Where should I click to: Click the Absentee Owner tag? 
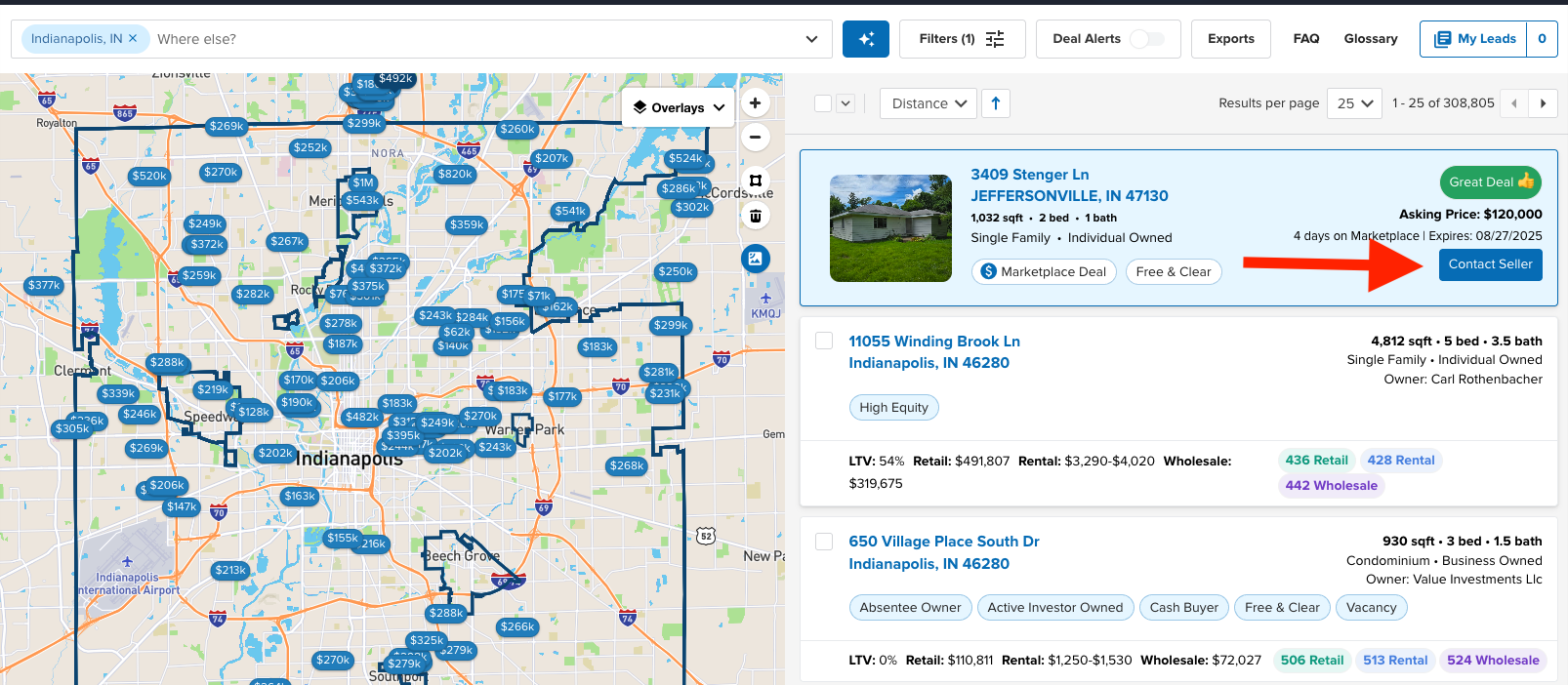tap(910, 608)
